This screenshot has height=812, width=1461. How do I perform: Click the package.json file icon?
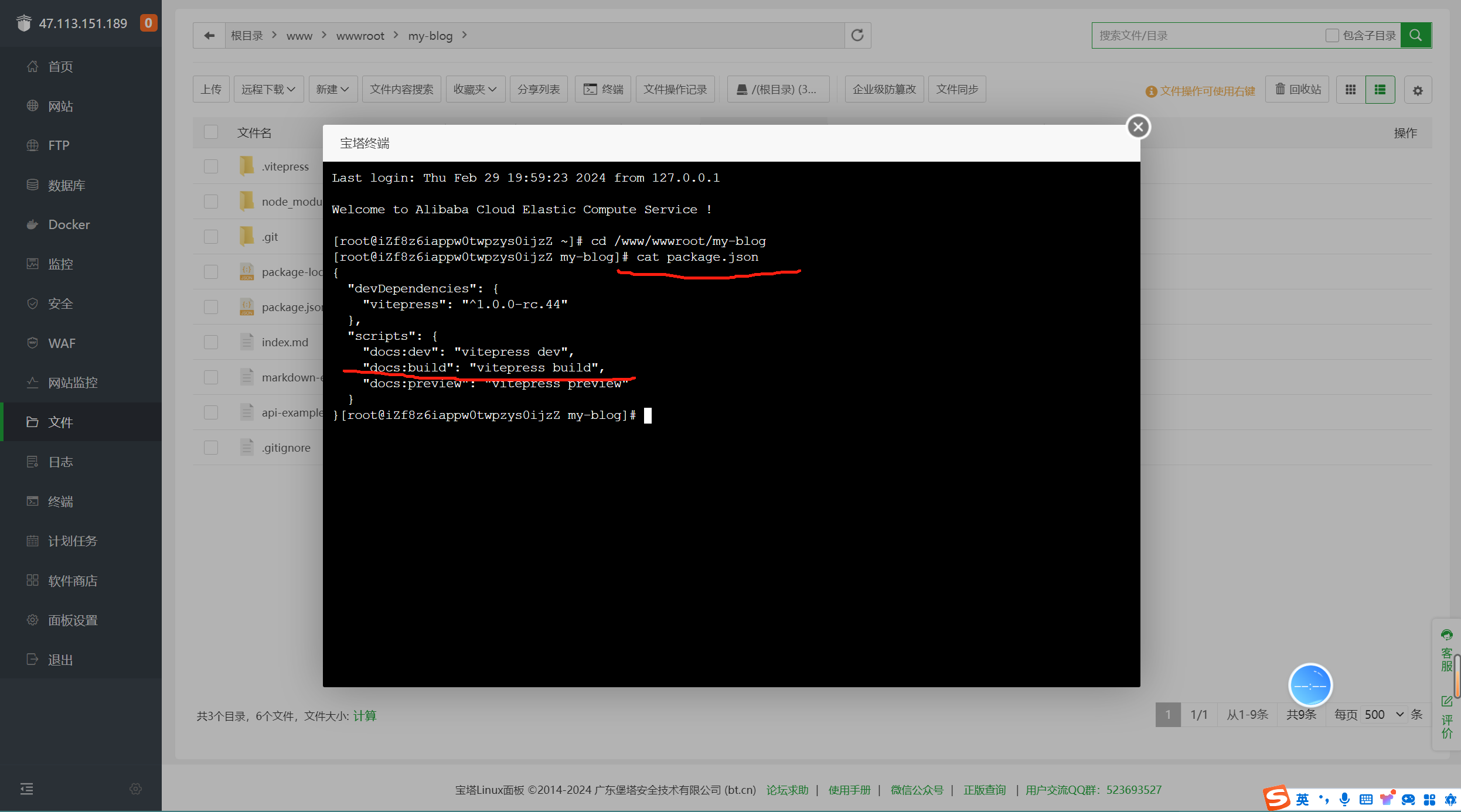pyautogui.click(x=247, y=307)
